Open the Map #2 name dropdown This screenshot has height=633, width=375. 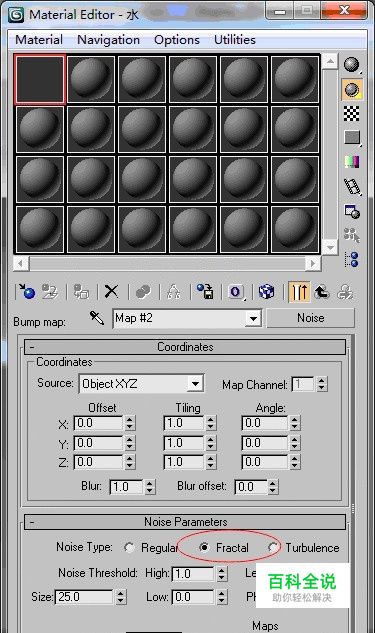click(x=253, y=319)
